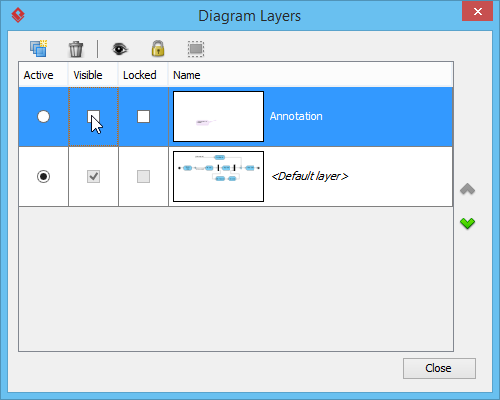500x400 pixels.
Task: Click the Name column header
Action: [x=310, y=75]
